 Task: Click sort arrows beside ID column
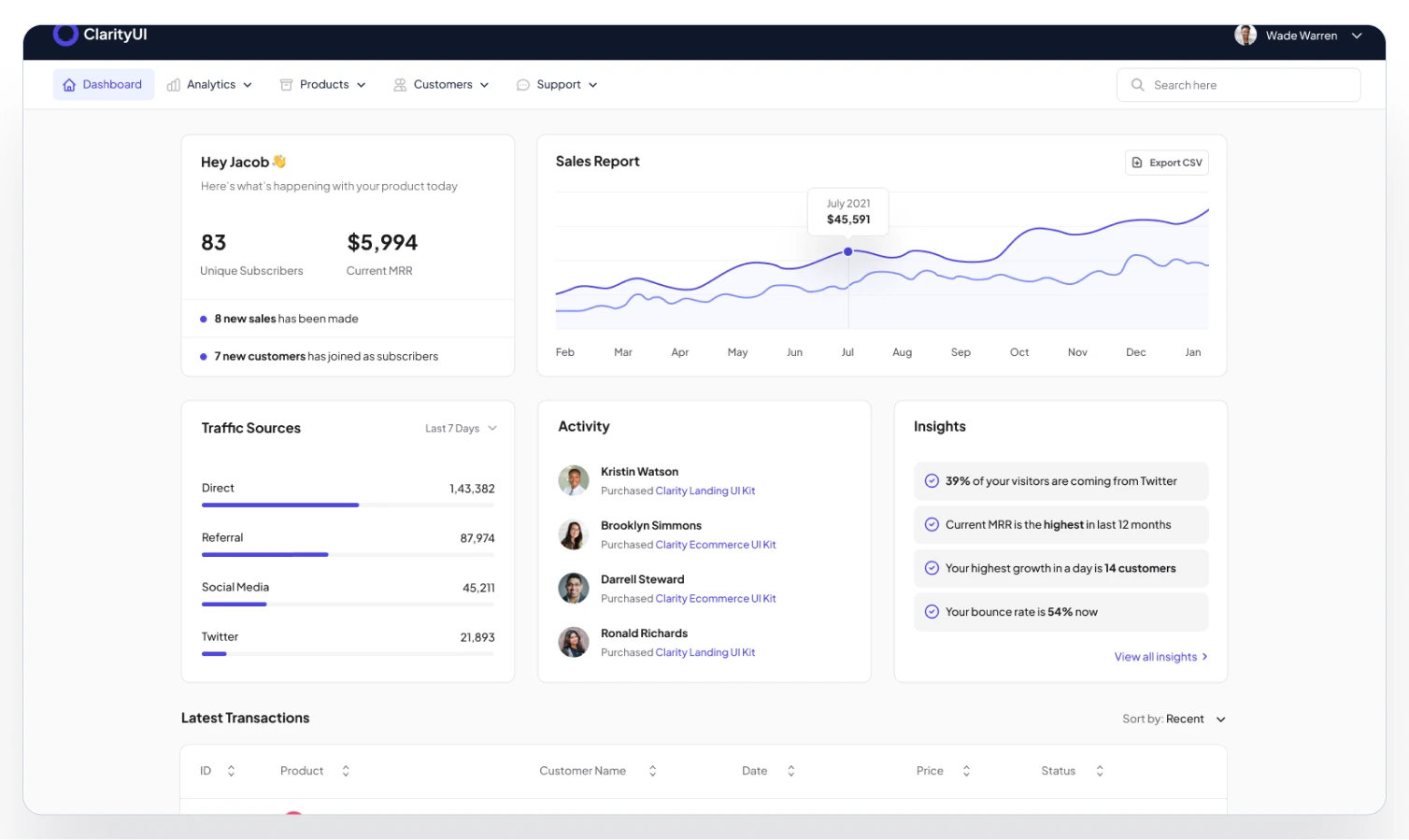point(231,771)
